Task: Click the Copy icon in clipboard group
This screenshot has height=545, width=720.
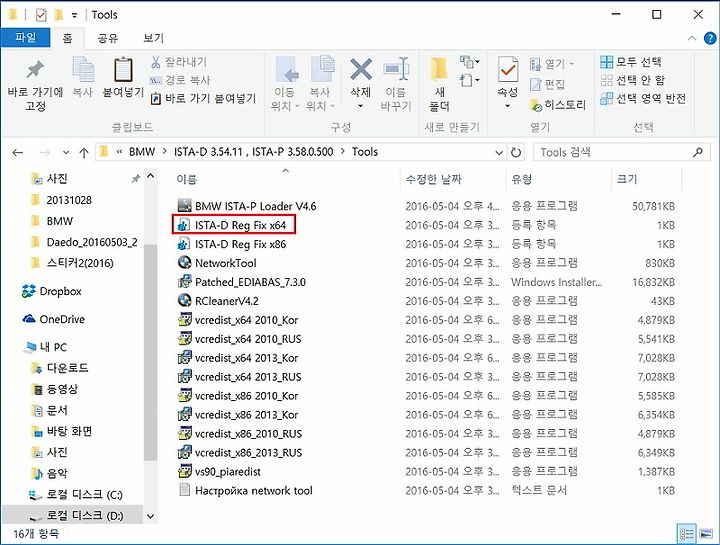Action: point(83,69)
